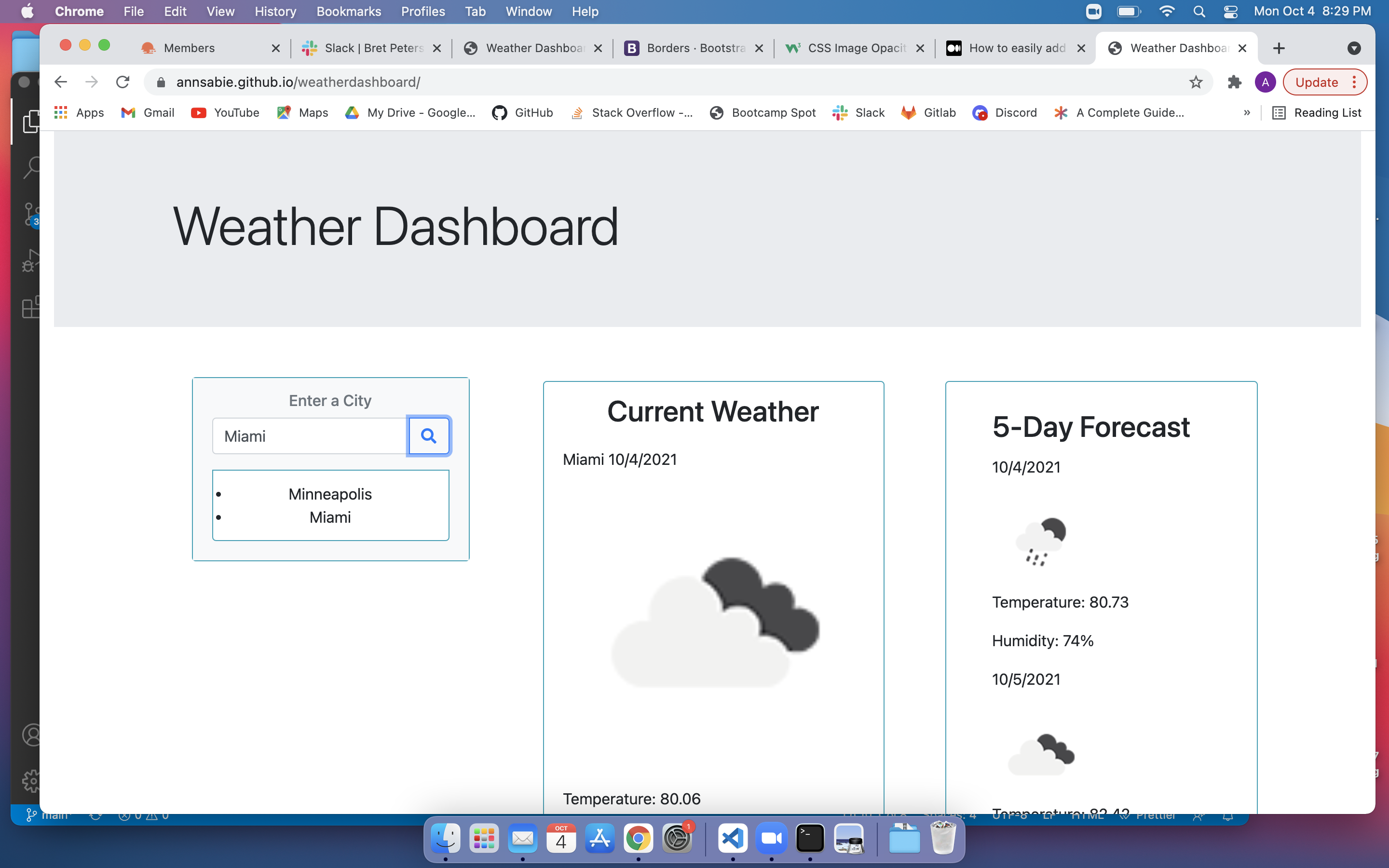The width and height of the screenshot is (1389, 868).
Task: Toggle the bookmark star for this page
Action: point(1196,82)
